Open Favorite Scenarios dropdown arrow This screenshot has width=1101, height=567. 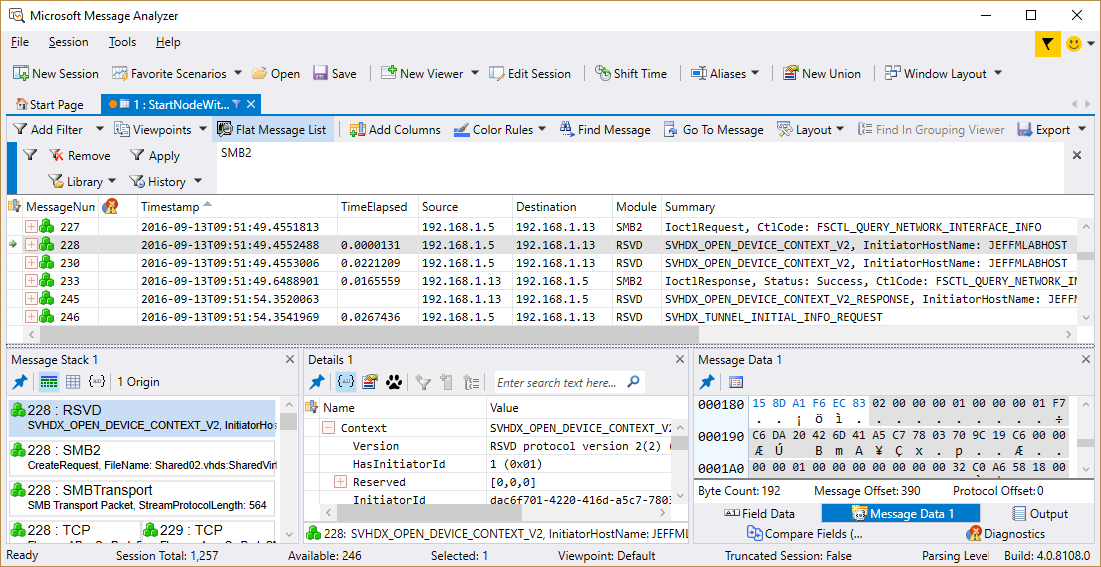click(237, 74)
